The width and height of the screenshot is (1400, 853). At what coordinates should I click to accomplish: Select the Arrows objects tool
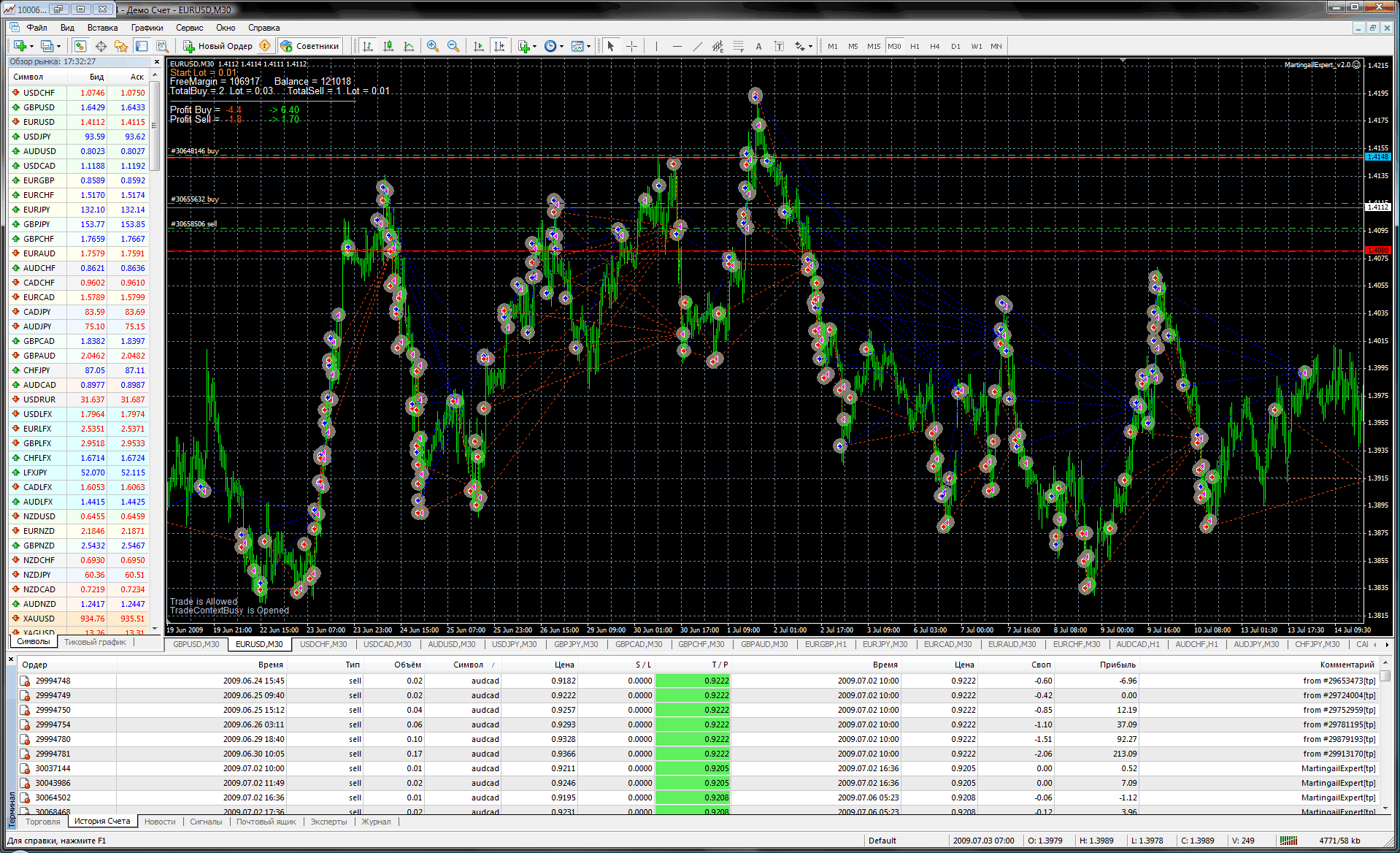coord(800,46)
